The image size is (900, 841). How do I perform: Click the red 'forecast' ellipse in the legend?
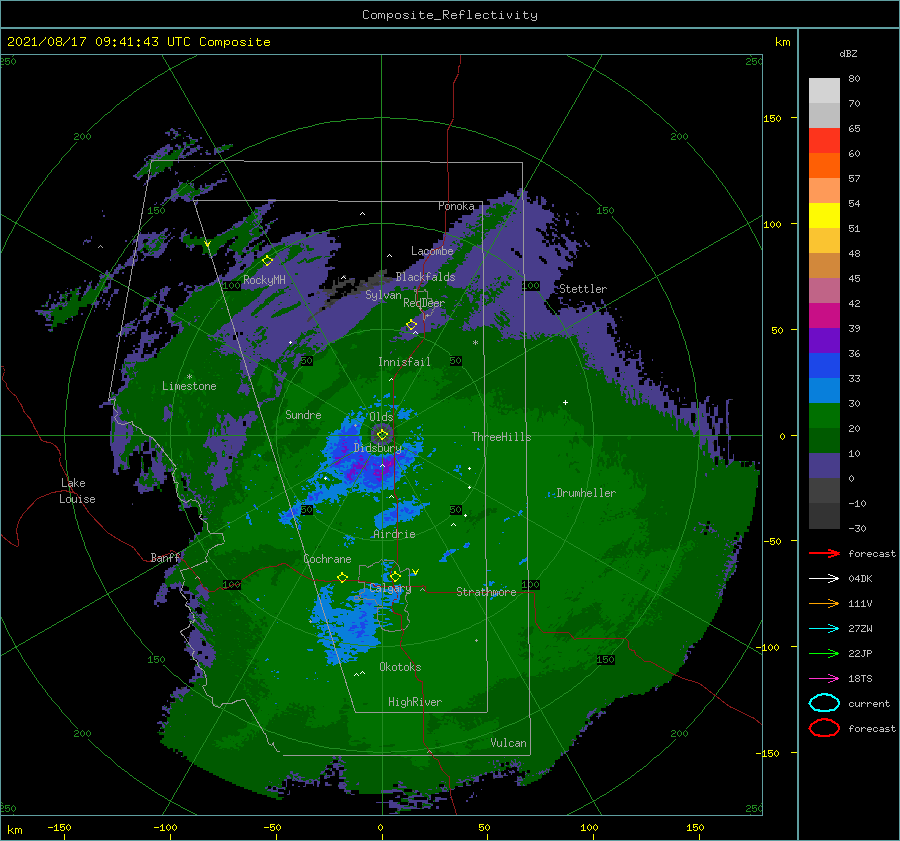(x=824, y=728)
